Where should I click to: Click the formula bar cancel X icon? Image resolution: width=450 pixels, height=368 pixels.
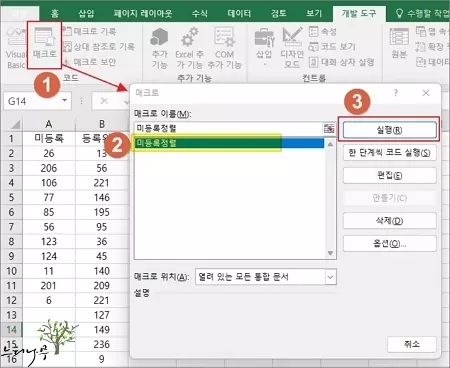[x=104, y=101]
